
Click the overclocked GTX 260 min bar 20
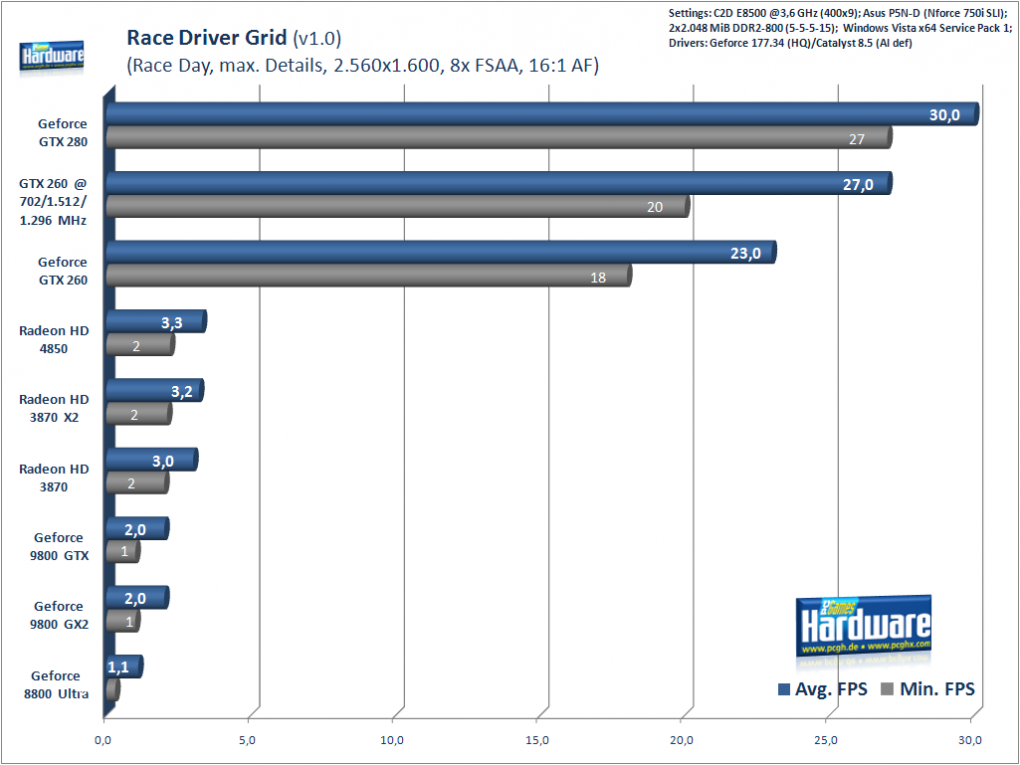coord(397,206)
